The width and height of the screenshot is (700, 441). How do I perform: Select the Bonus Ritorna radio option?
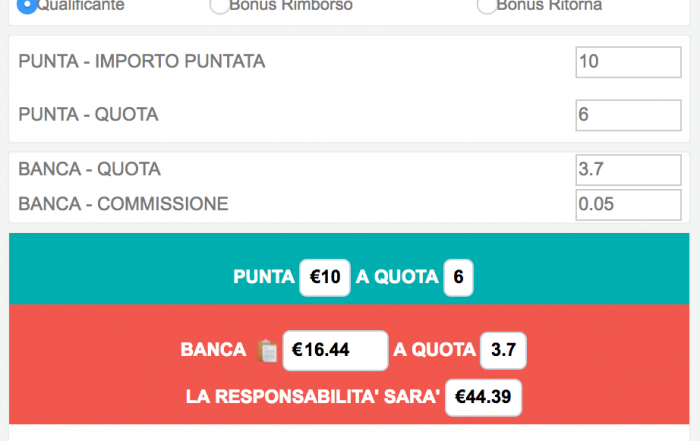(x=487, y=5)
